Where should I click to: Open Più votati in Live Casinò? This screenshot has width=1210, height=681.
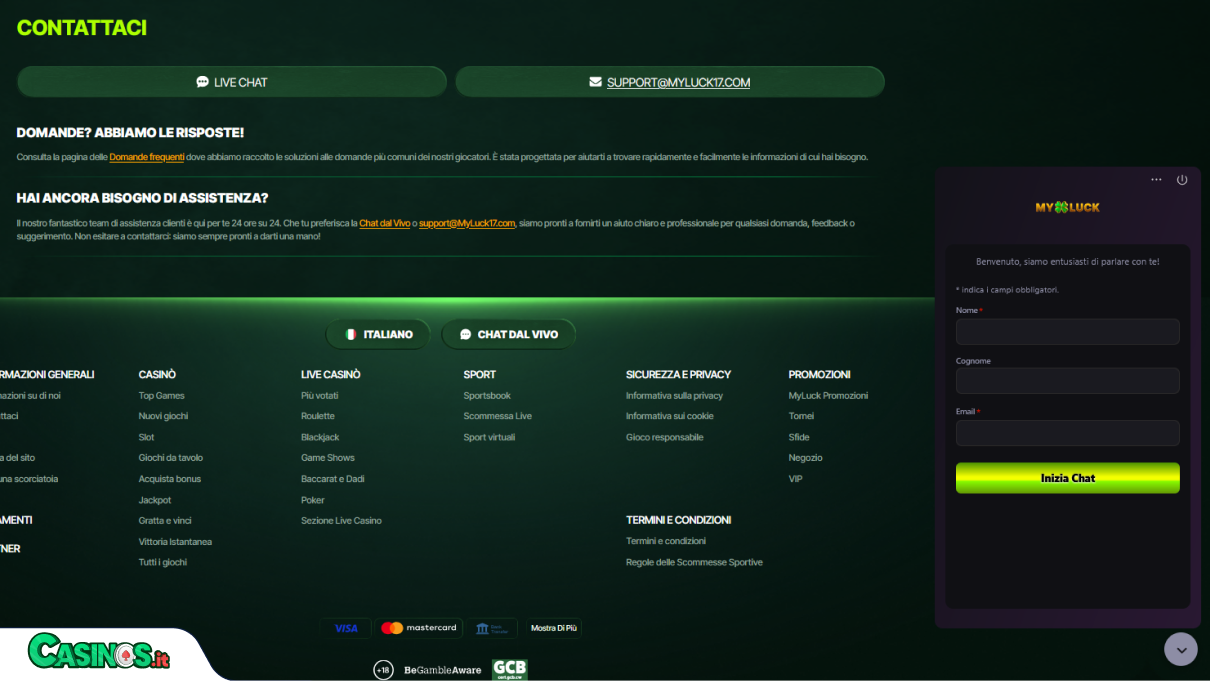(x=320, y=395)
